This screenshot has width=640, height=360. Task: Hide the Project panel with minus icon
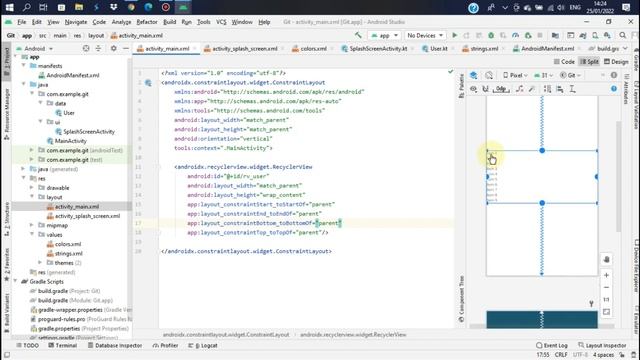pyautogui.click(x=126, y=48)
